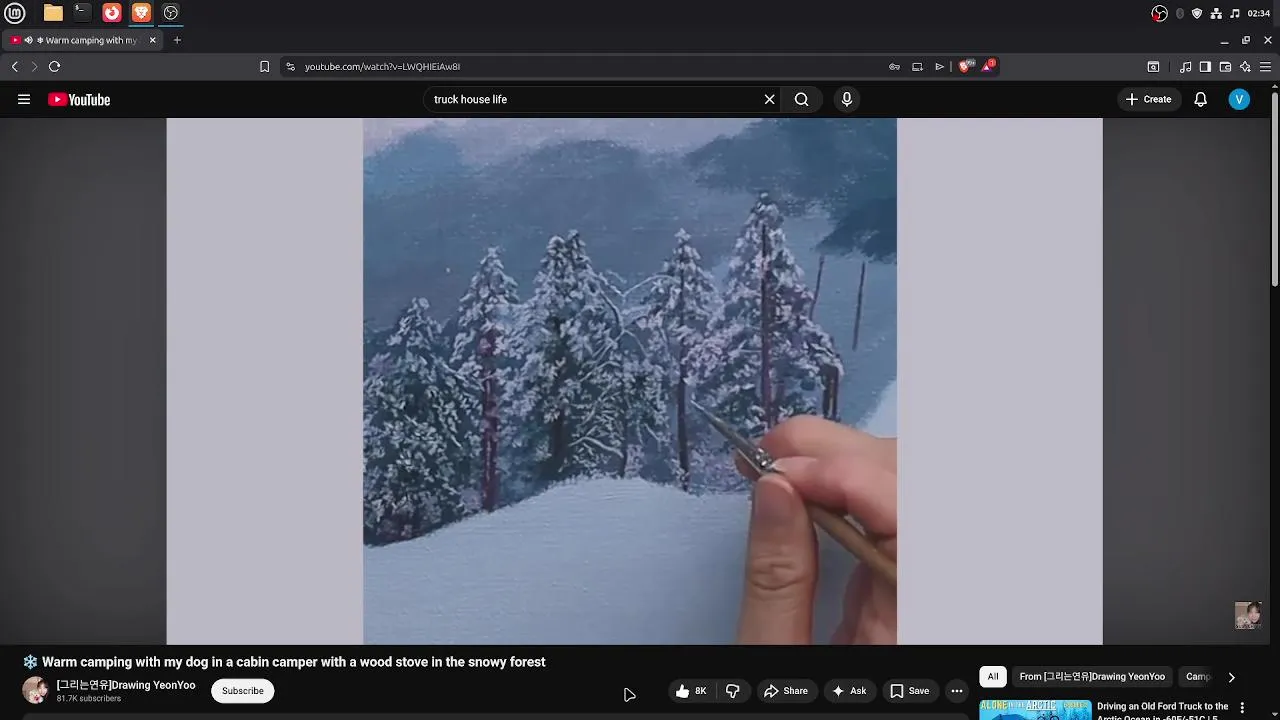
Task: Open the file manager folder icon
Action: (53, 13)
